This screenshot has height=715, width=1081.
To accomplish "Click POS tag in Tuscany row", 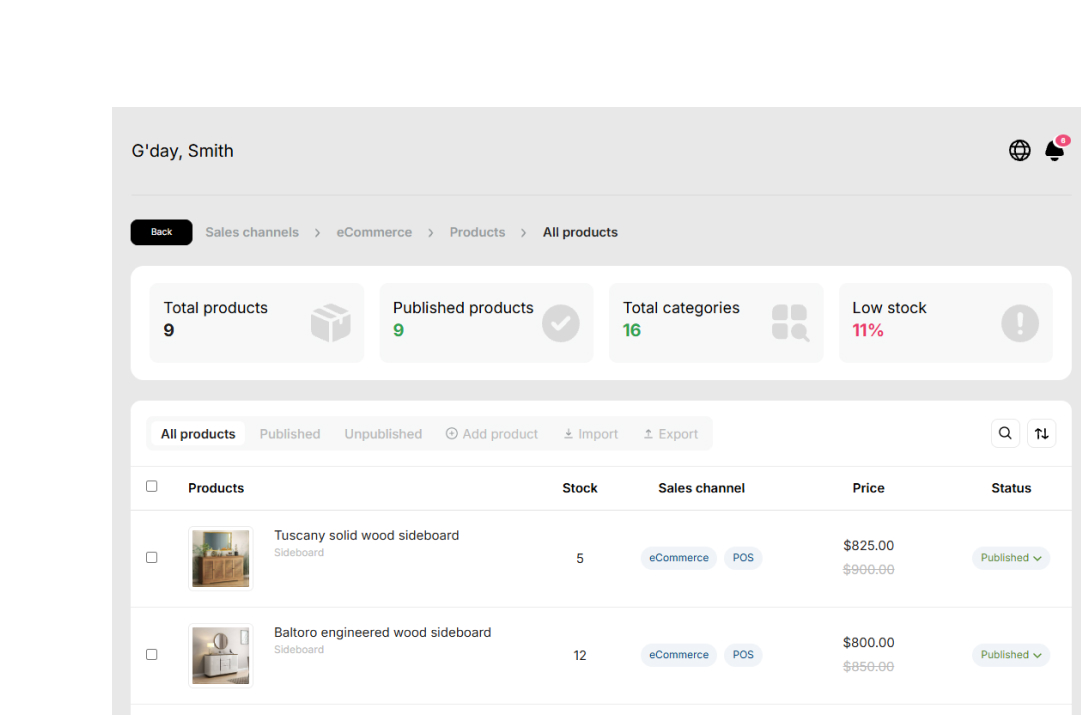I will (x=742, y=558).
